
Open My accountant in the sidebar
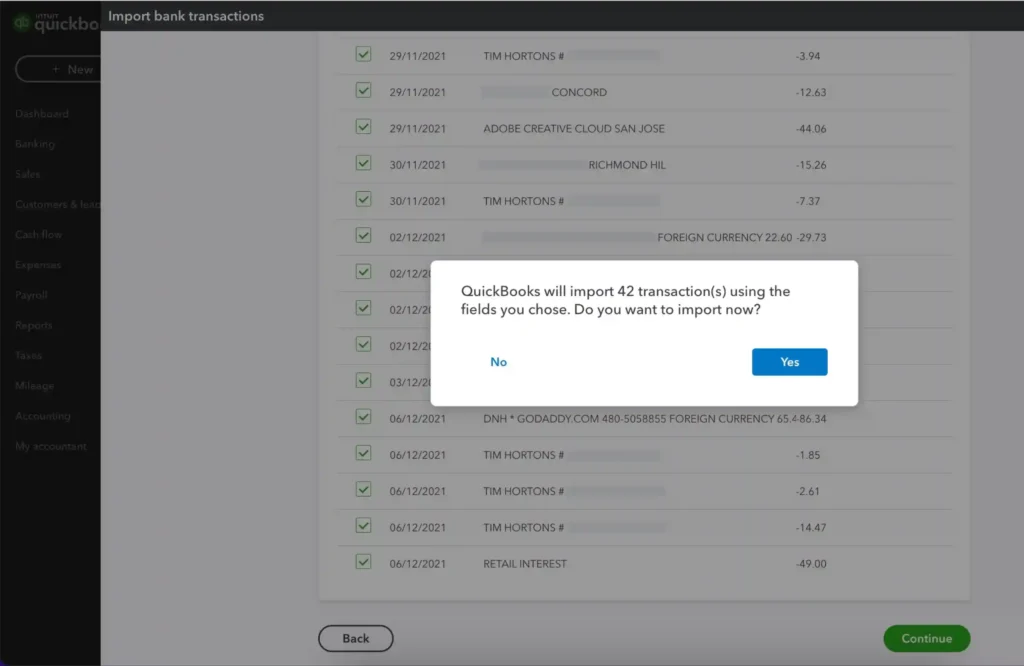pos(51,447)
